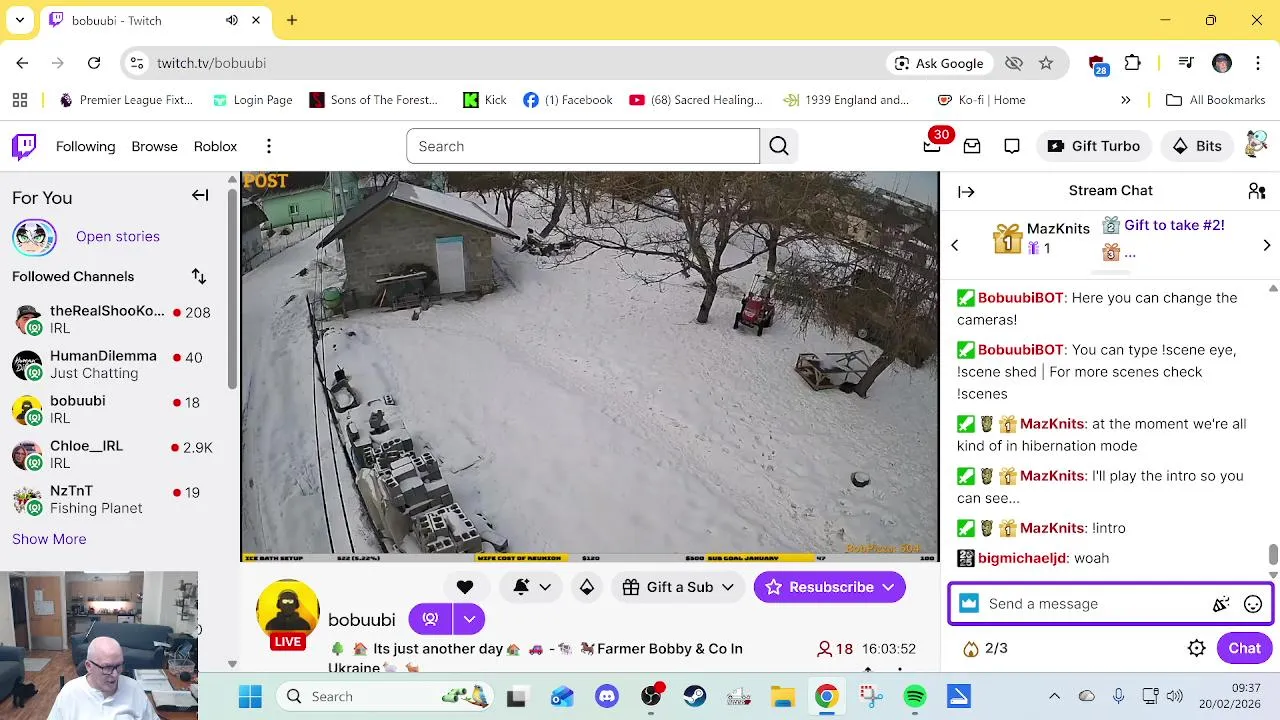Open the Chrome tab search dropdown
This screenshot has width=1280, height=720.
tap(20, 20)
